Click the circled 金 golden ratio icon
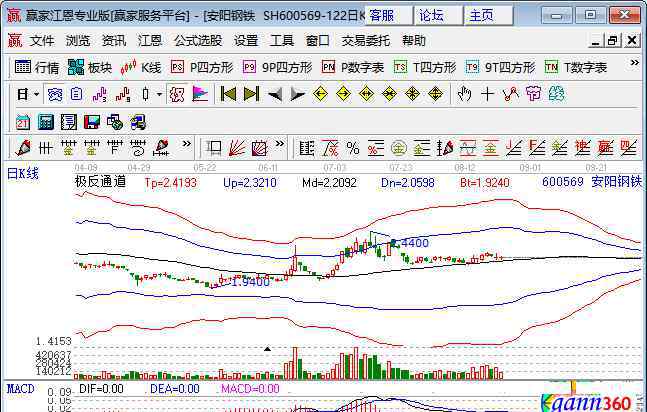Image resolution: width=647 pixels, height=412 pixels. [399, 148]
